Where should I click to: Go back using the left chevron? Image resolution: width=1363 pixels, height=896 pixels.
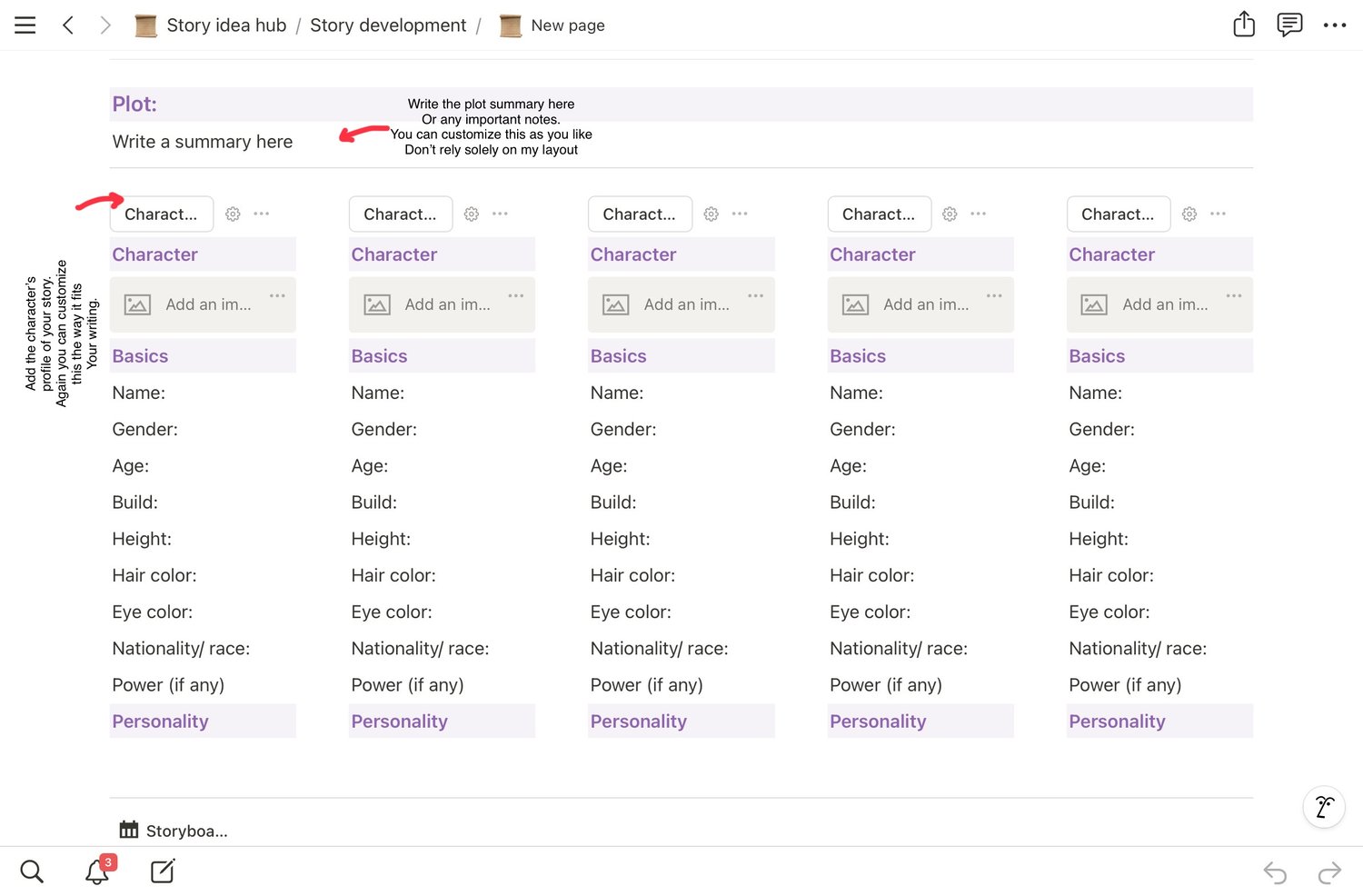click(68, 25)
